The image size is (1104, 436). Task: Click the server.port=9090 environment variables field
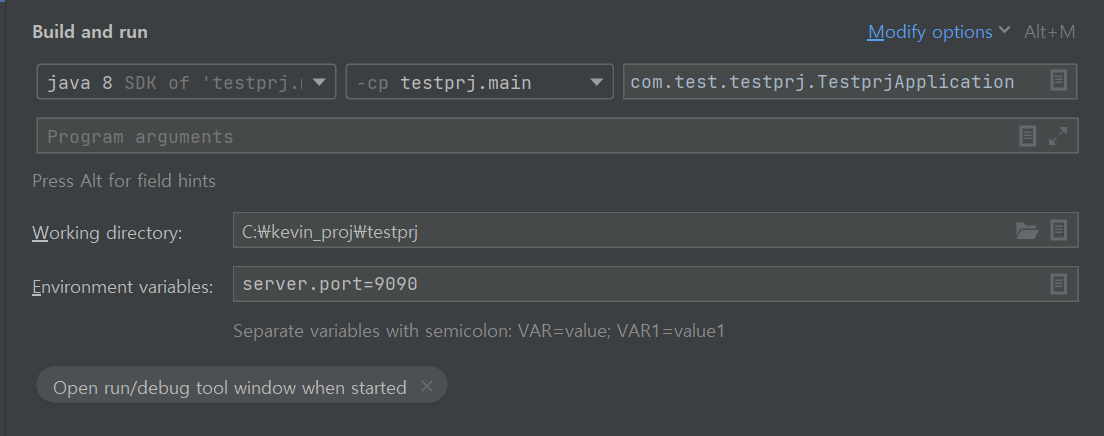656,284
